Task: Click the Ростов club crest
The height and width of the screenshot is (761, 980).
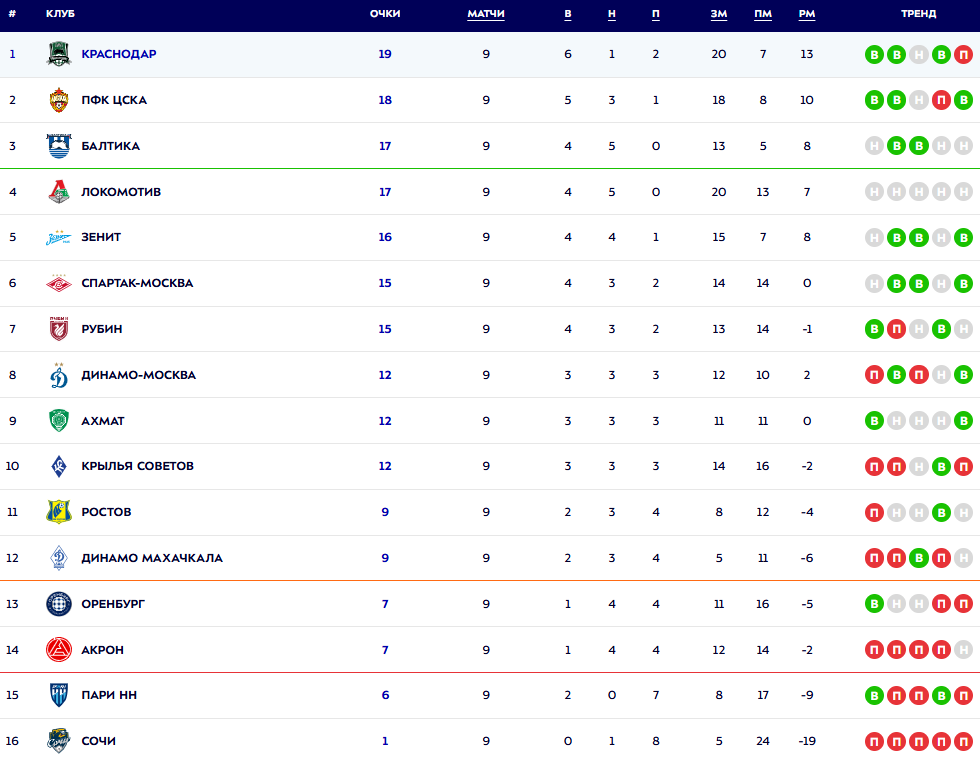Action: (x=59, y=512)
